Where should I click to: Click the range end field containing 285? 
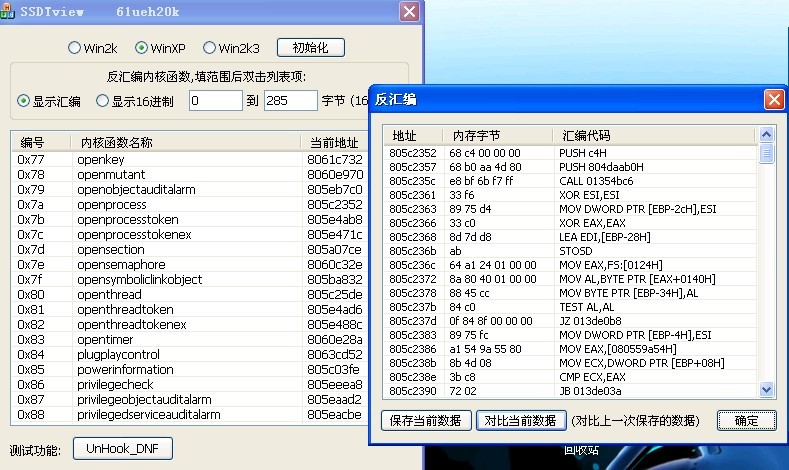click(x=290, y=101)
